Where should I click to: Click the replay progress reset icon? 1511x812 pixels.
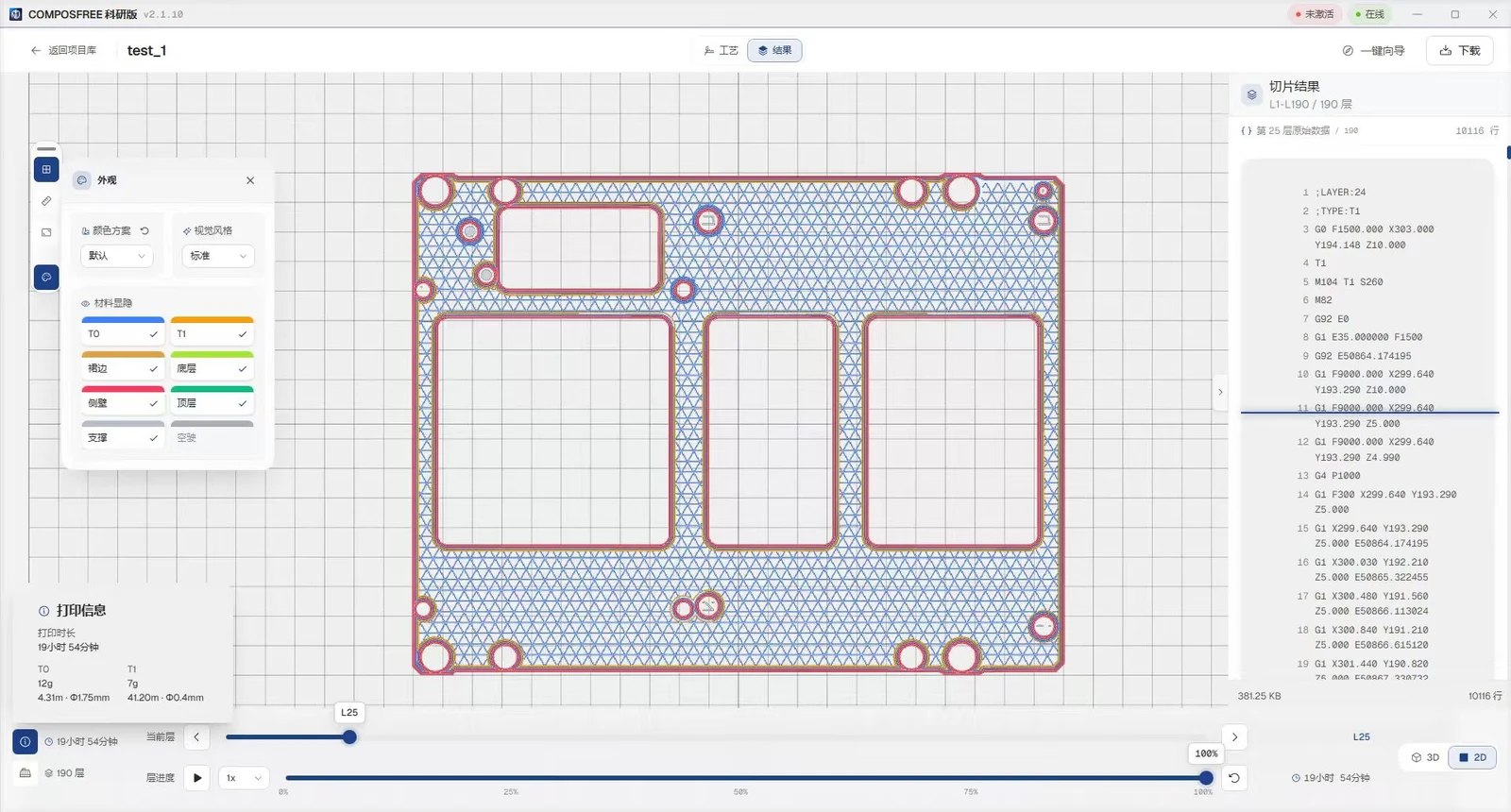tap(1234, 778)
